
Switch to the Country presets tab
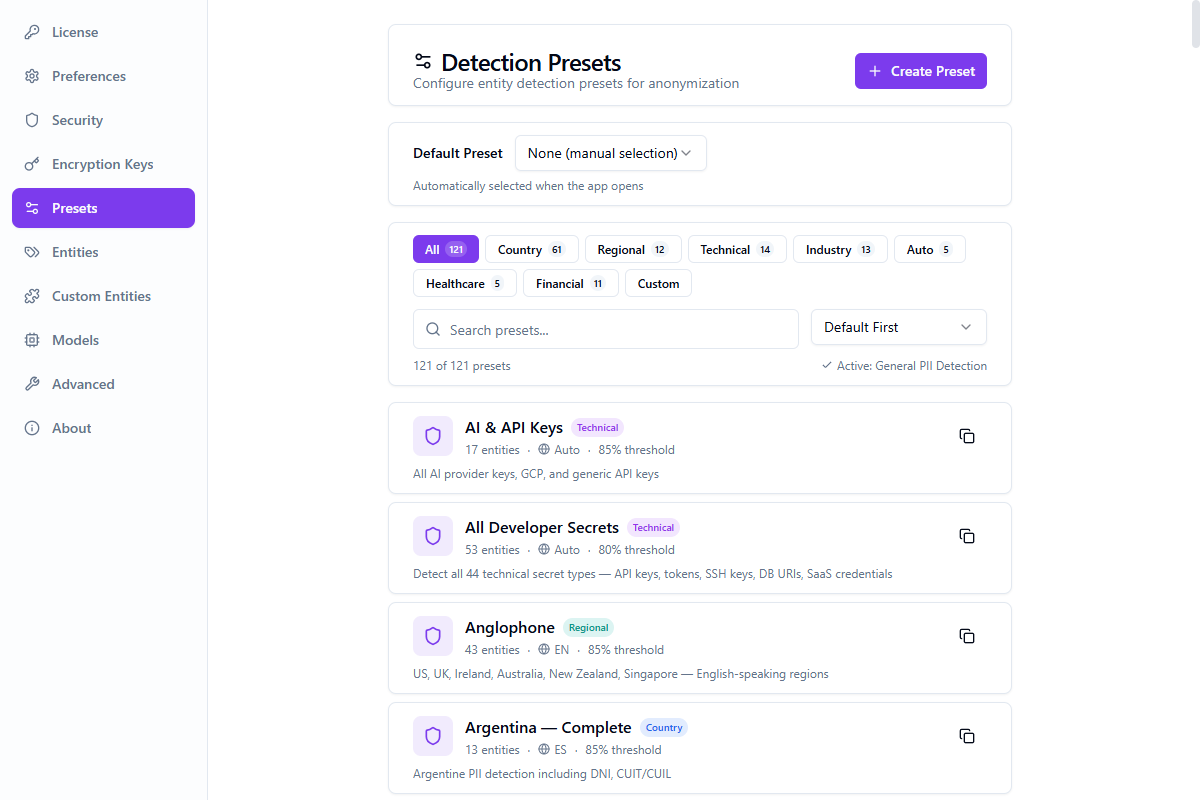coord(531,249)
